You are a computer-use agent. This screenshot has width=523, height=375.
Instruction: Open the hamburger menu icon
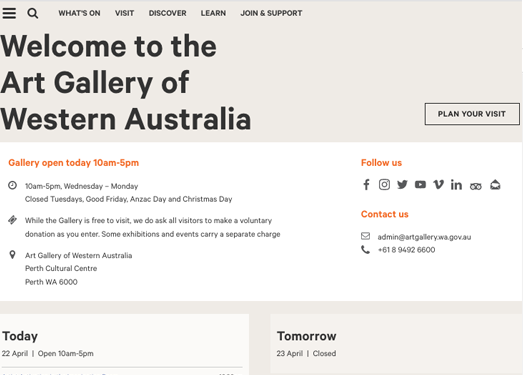[9, 13]
